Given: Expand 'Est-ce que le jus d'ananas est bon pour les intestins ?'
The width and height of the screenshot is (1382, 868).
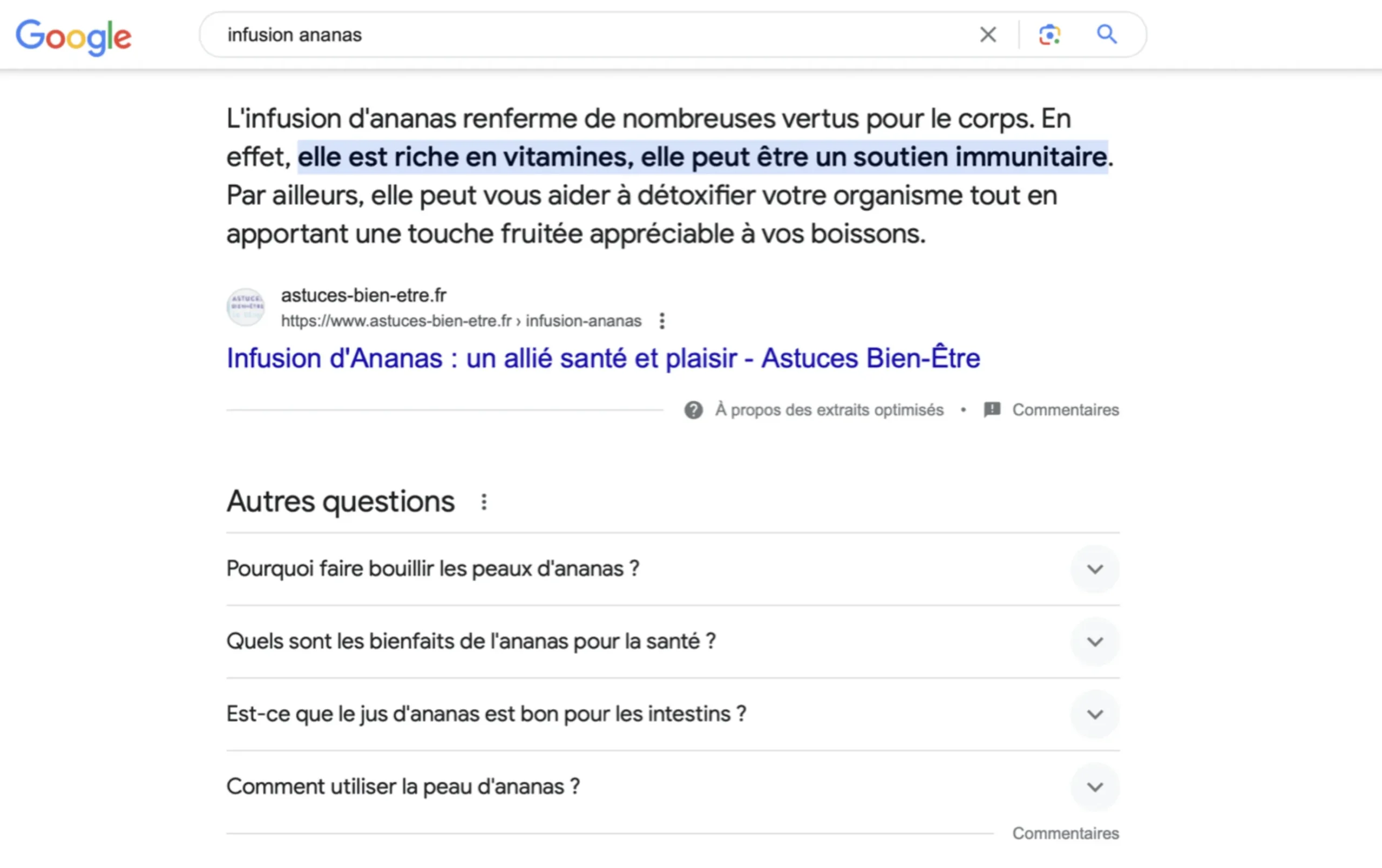Looking at the screenshot, I should click(1094, 715).
